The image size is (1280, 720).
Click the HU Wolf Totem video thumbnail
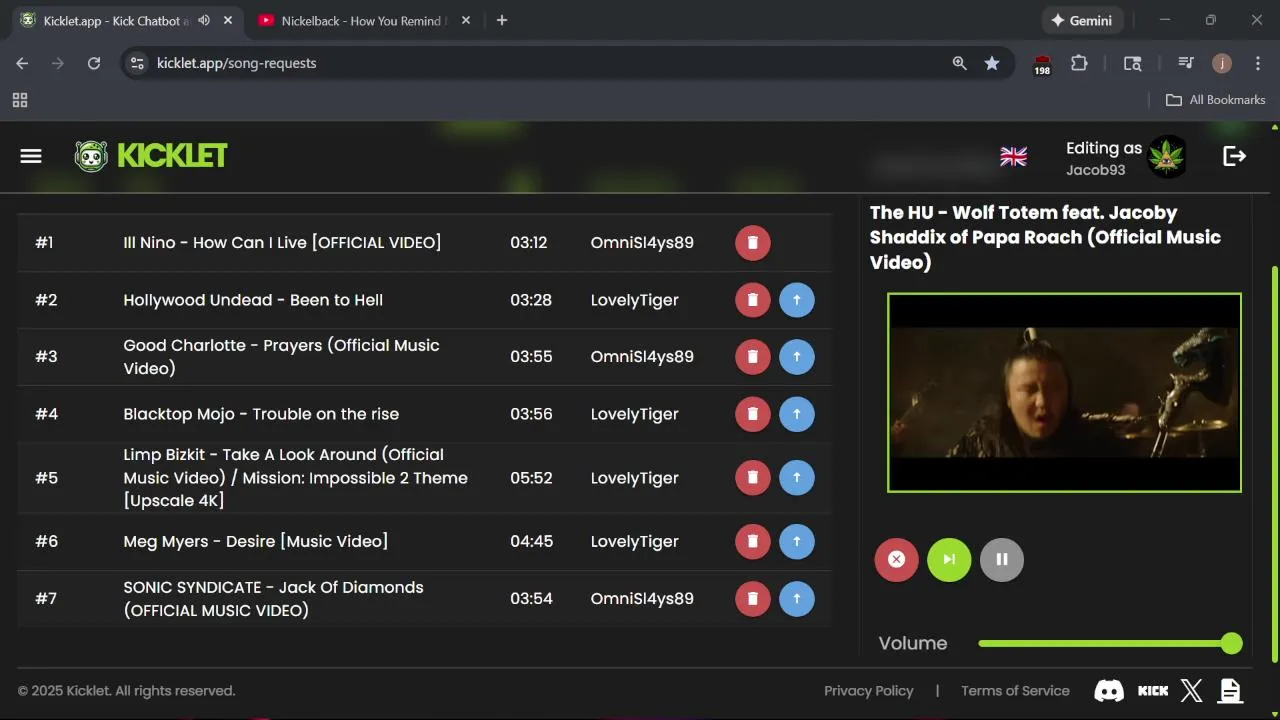[x=1064, y=393]
